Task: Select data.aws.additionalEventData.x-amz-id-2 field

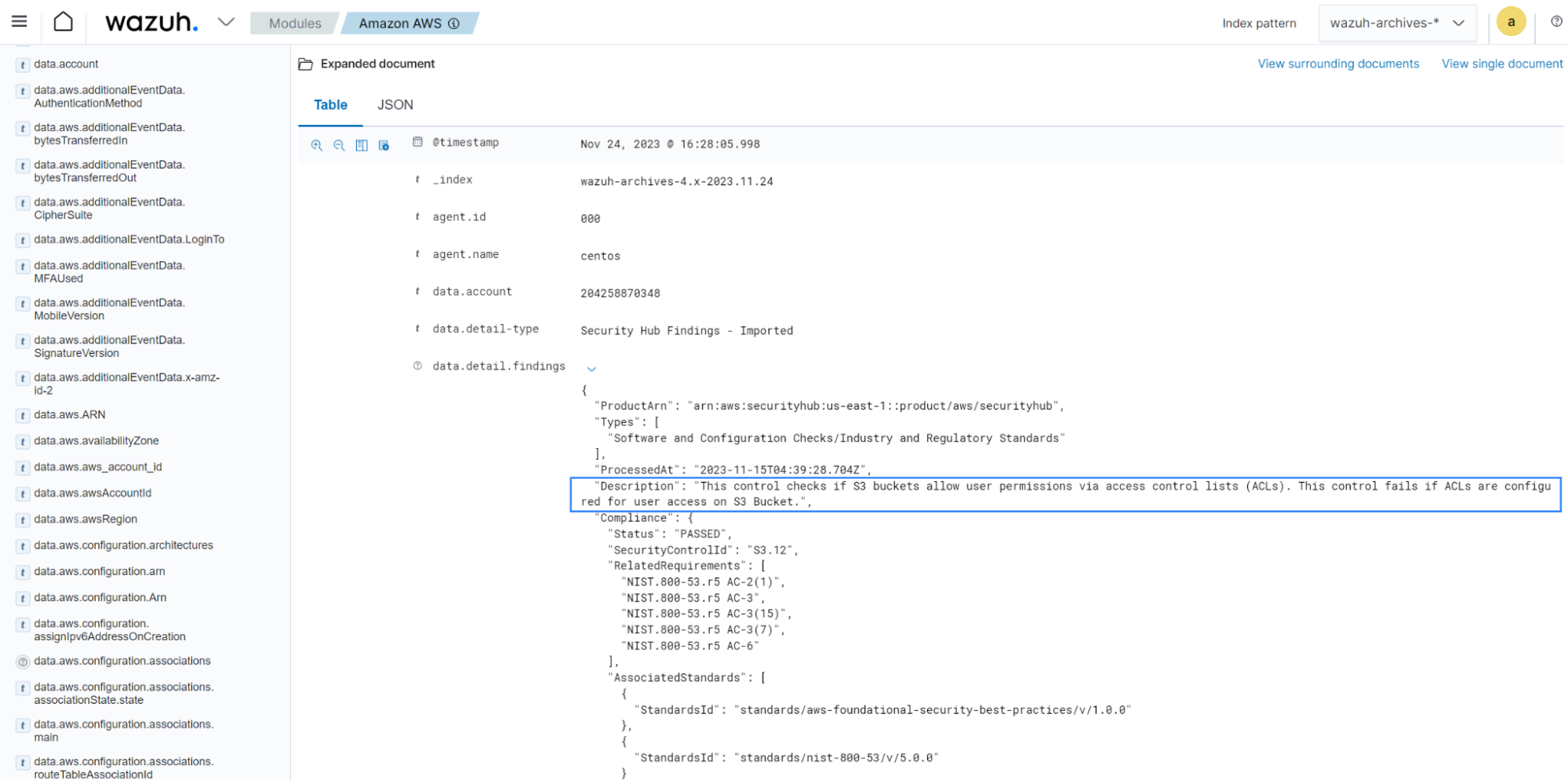Action: tap(126, 384)
